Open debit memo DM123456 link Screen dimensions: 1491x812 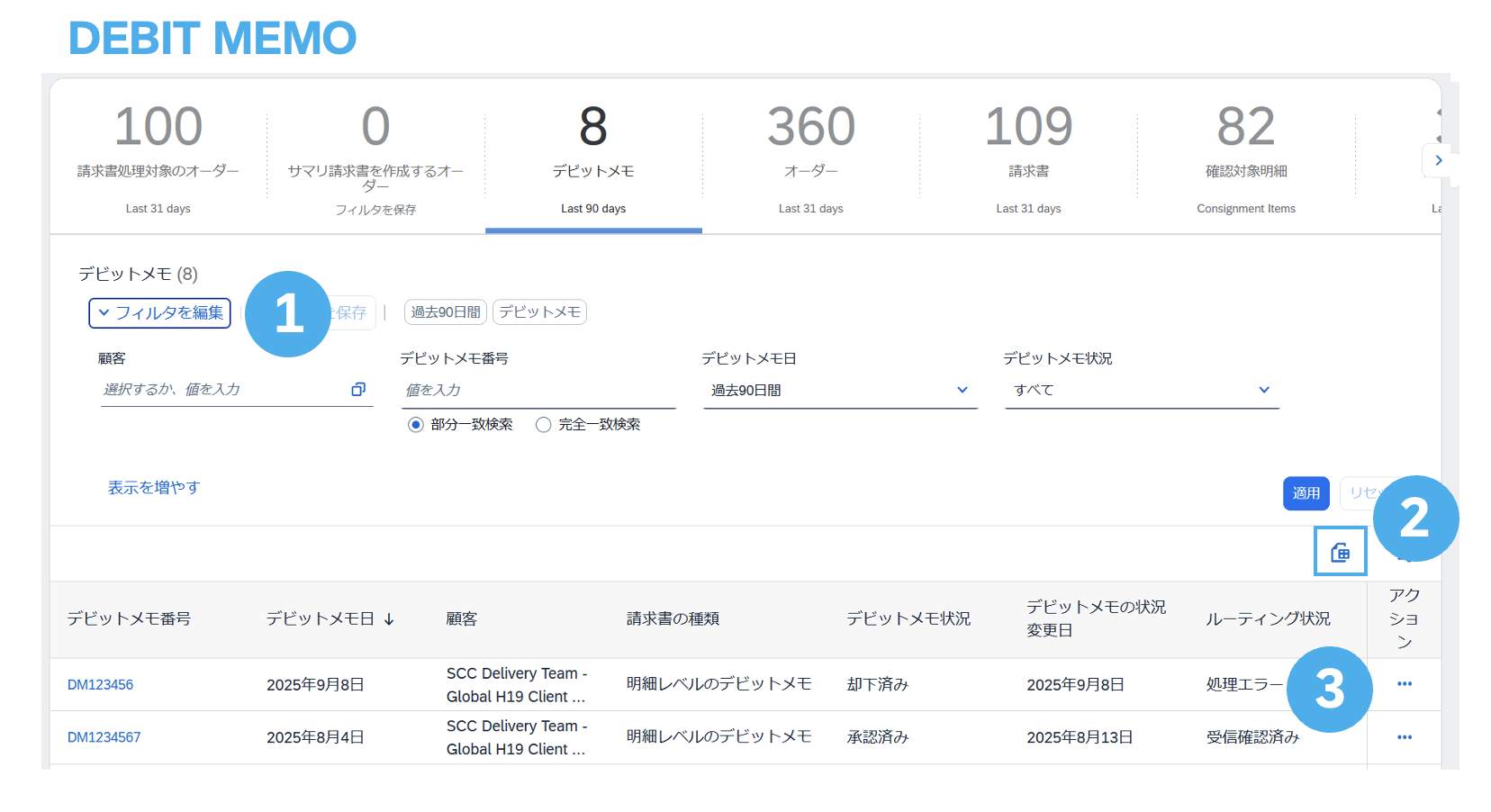click(100, 685)
